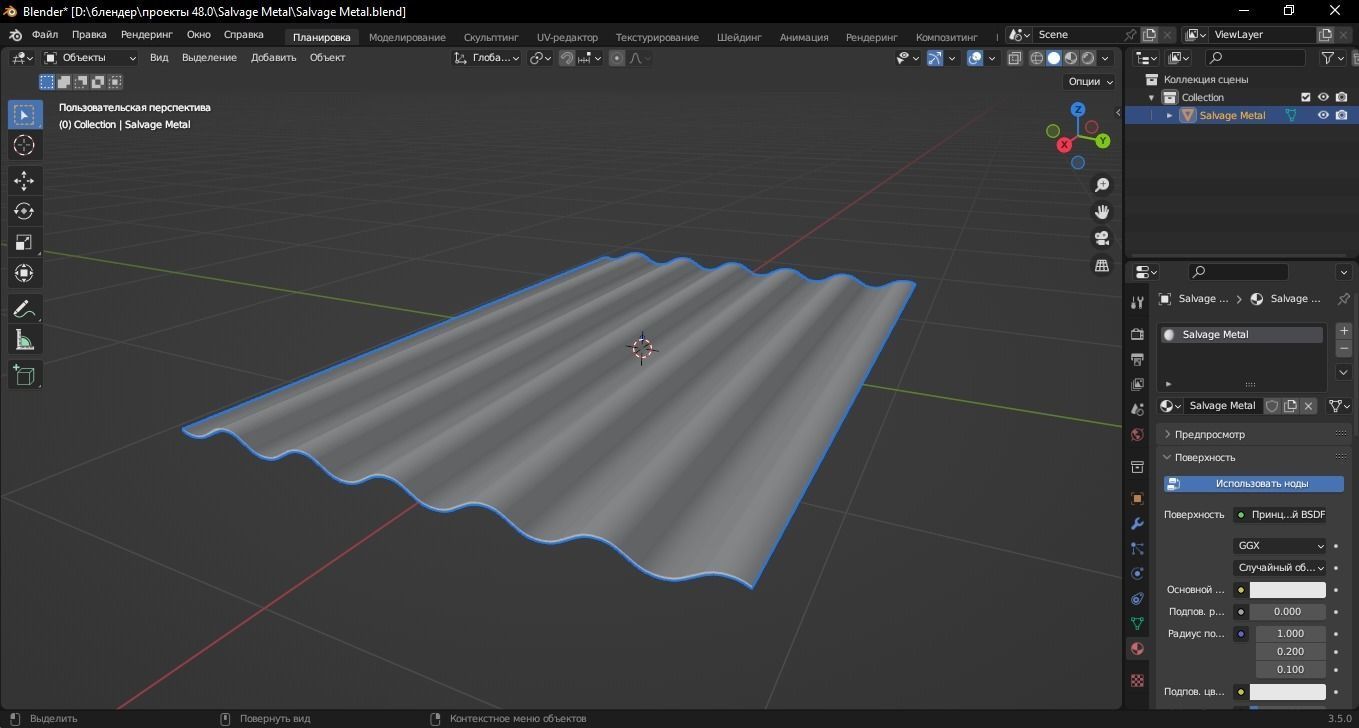Add a new material slot
This screenshot has height=728, width=1359.
point(1344,330)
